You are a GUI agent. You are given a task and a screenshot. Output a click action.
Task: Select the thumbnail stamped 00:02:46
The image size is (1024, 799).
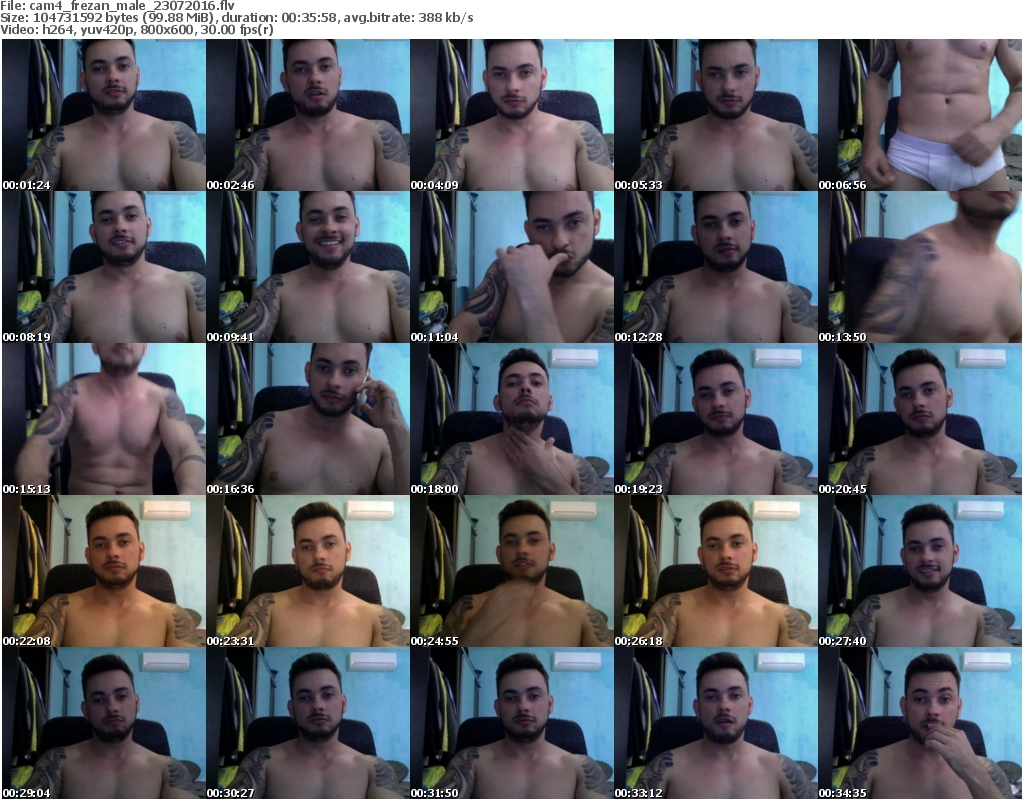click(308, 115)
